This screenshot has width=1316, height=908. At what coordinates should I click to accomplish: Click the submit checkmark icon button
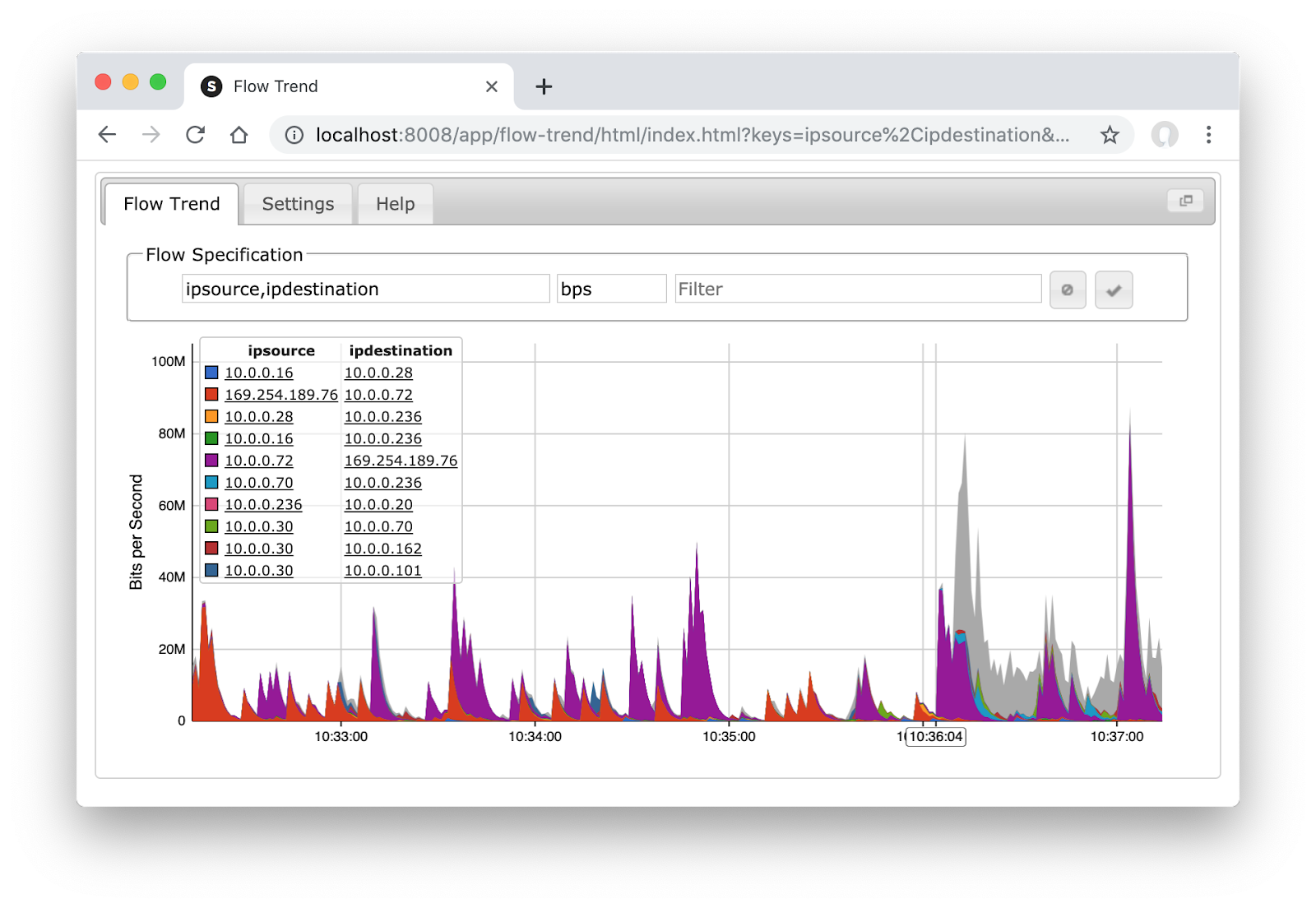click(1114, 290)
